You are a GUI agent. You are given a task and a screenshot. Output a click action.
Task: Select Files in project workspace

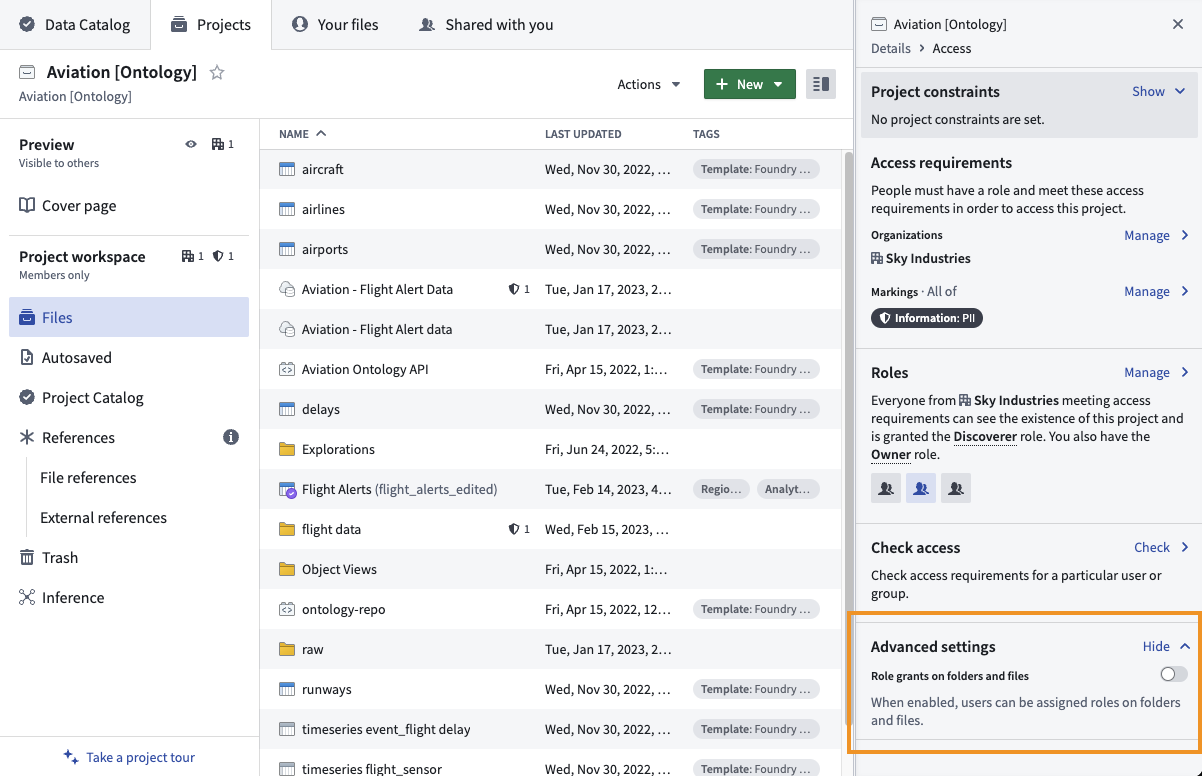pos(129,317)
